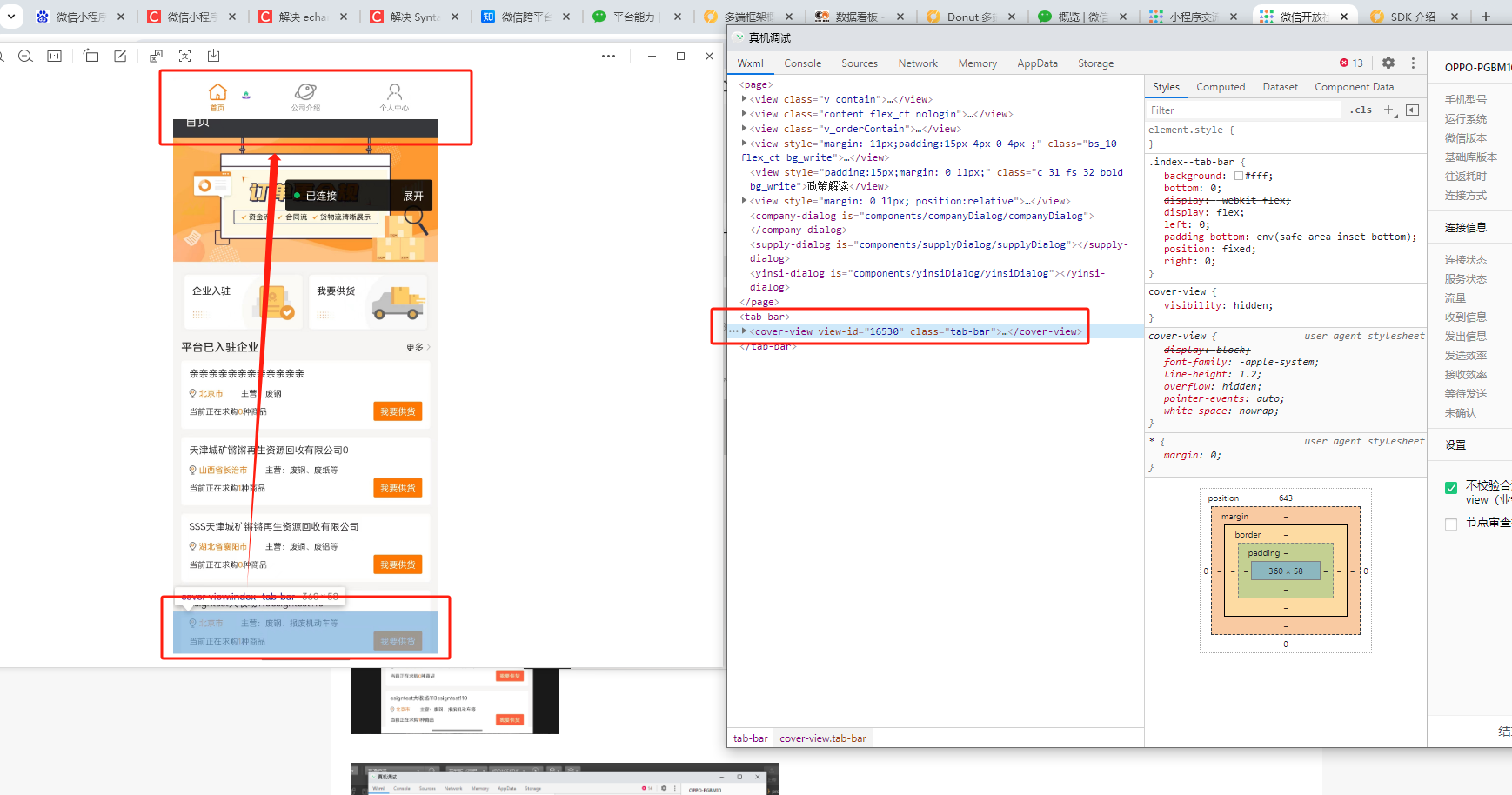Select the Styles sidebar tab
This screenshot has height=795, width=1512.
pyautogui.click(x=1166, y=87)
